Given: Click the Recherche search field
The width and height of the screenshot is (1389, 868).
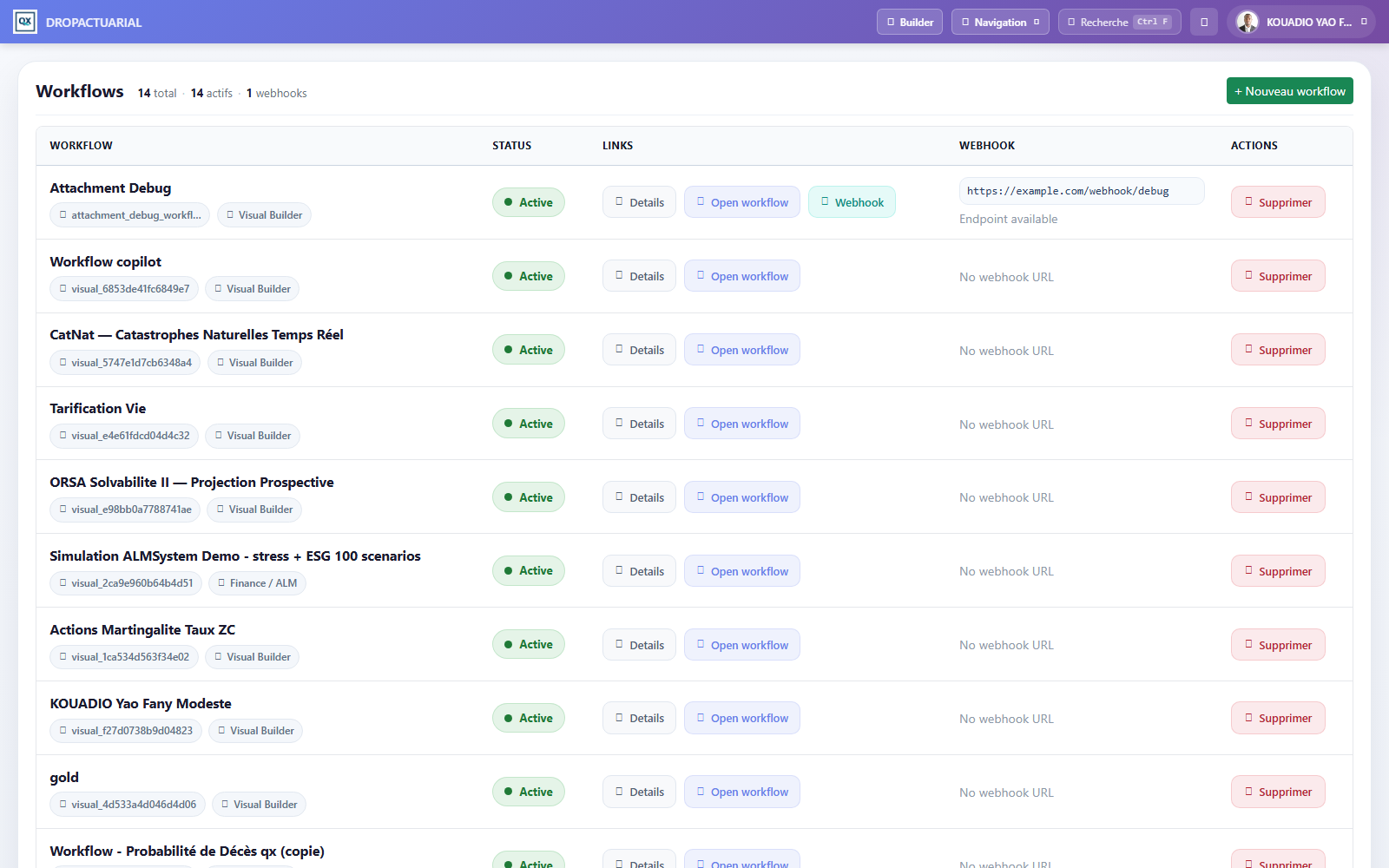Looking at the screenshot, I should (x=1120, y=22).
